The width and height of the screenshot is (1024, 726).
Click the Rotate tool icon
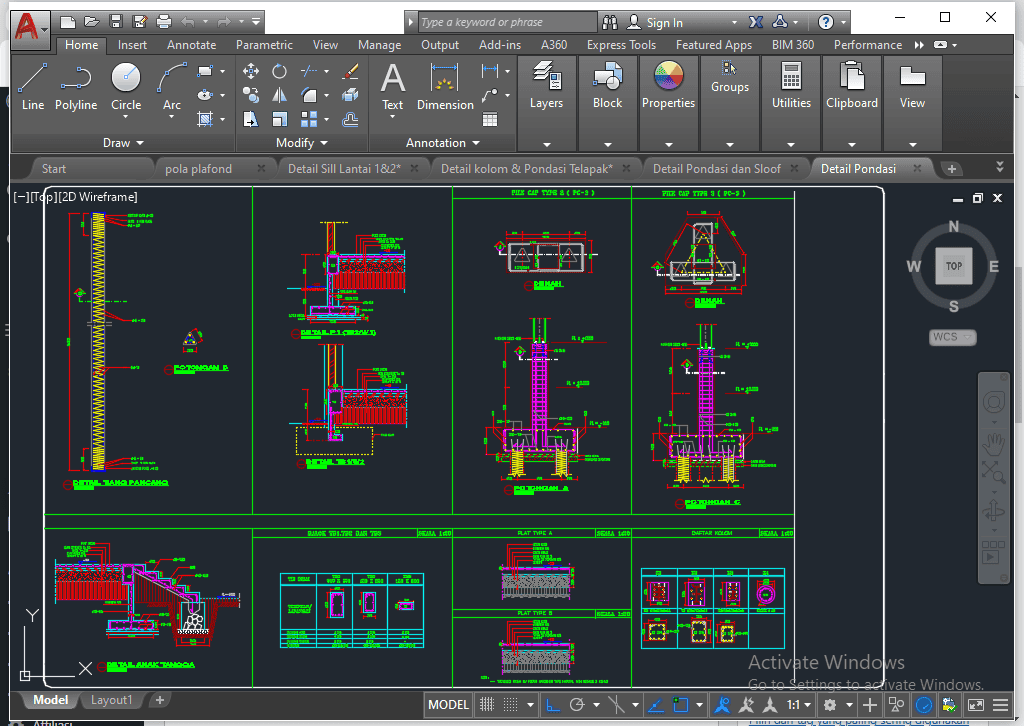pyautogui.click(x=280, y=71)
